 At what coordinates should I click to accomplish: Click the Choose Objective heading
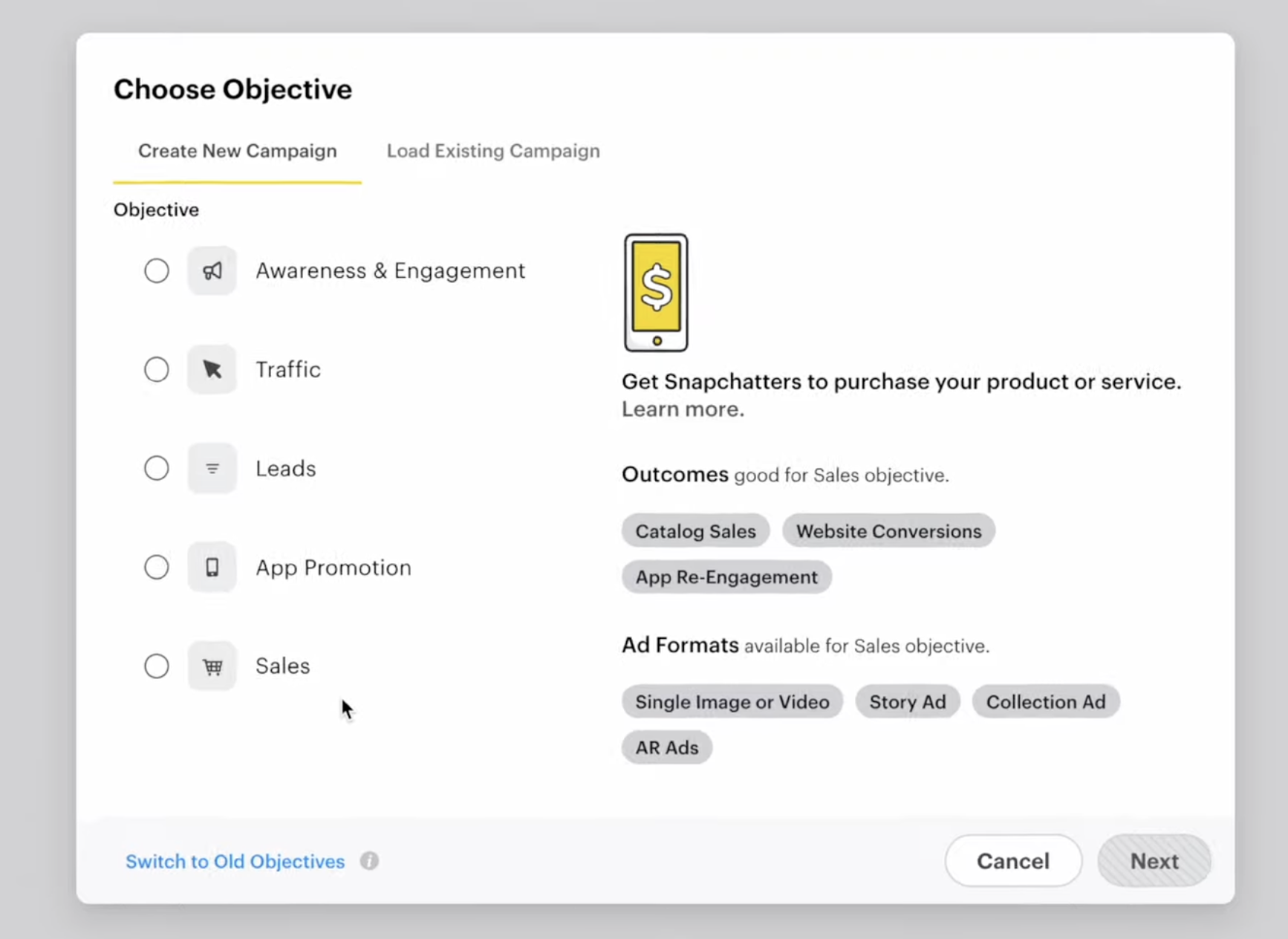pos(233,90)
